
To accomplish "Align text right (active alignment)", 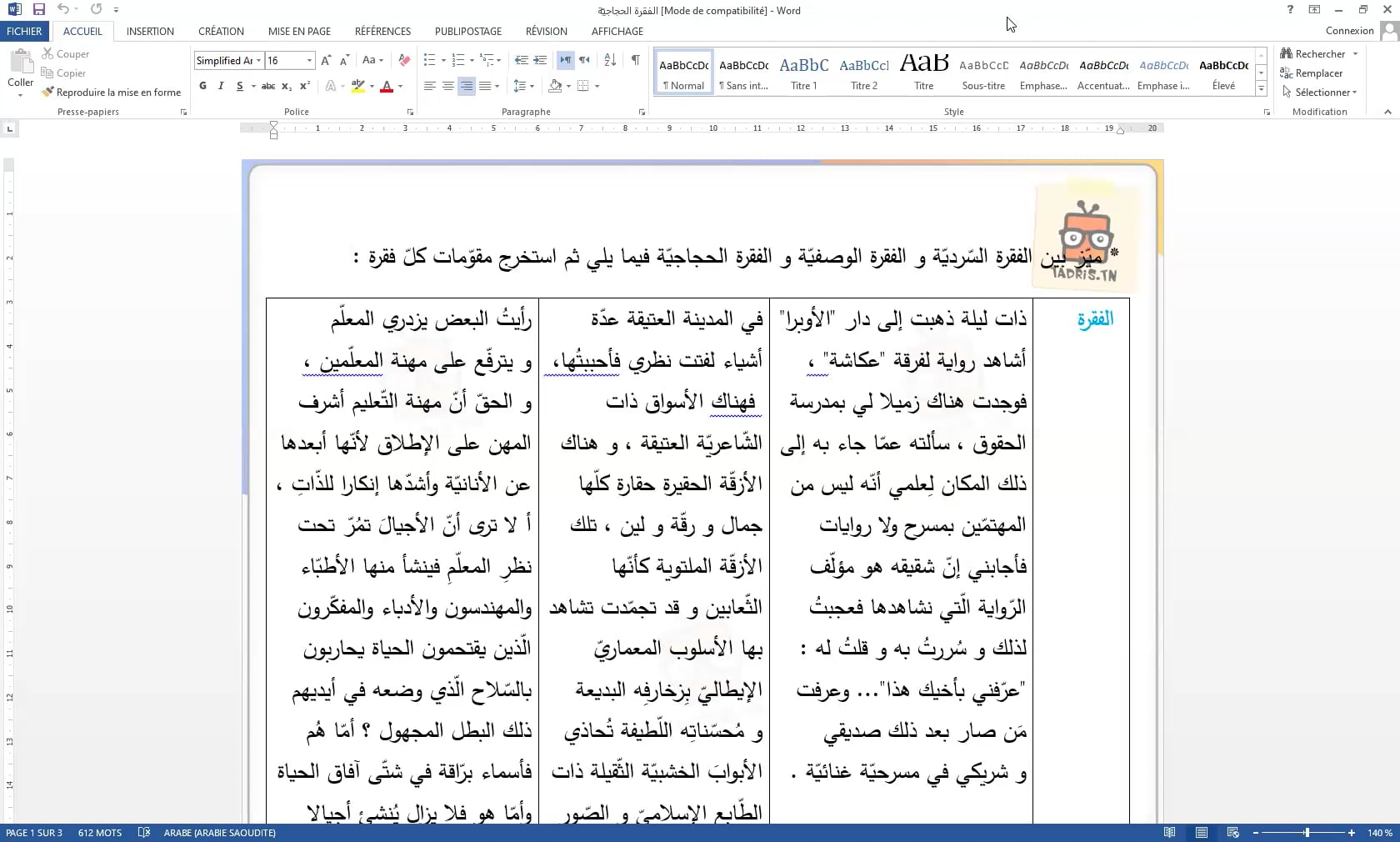I will [x=467, y=86].
